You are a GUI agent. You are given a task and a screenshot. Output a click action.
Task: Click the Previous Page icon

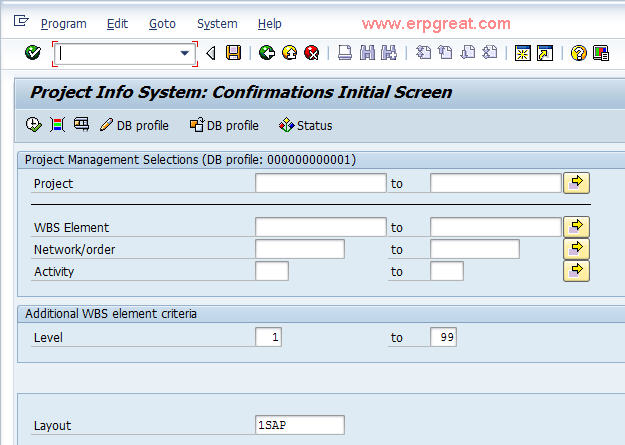[x=445, y=53]
